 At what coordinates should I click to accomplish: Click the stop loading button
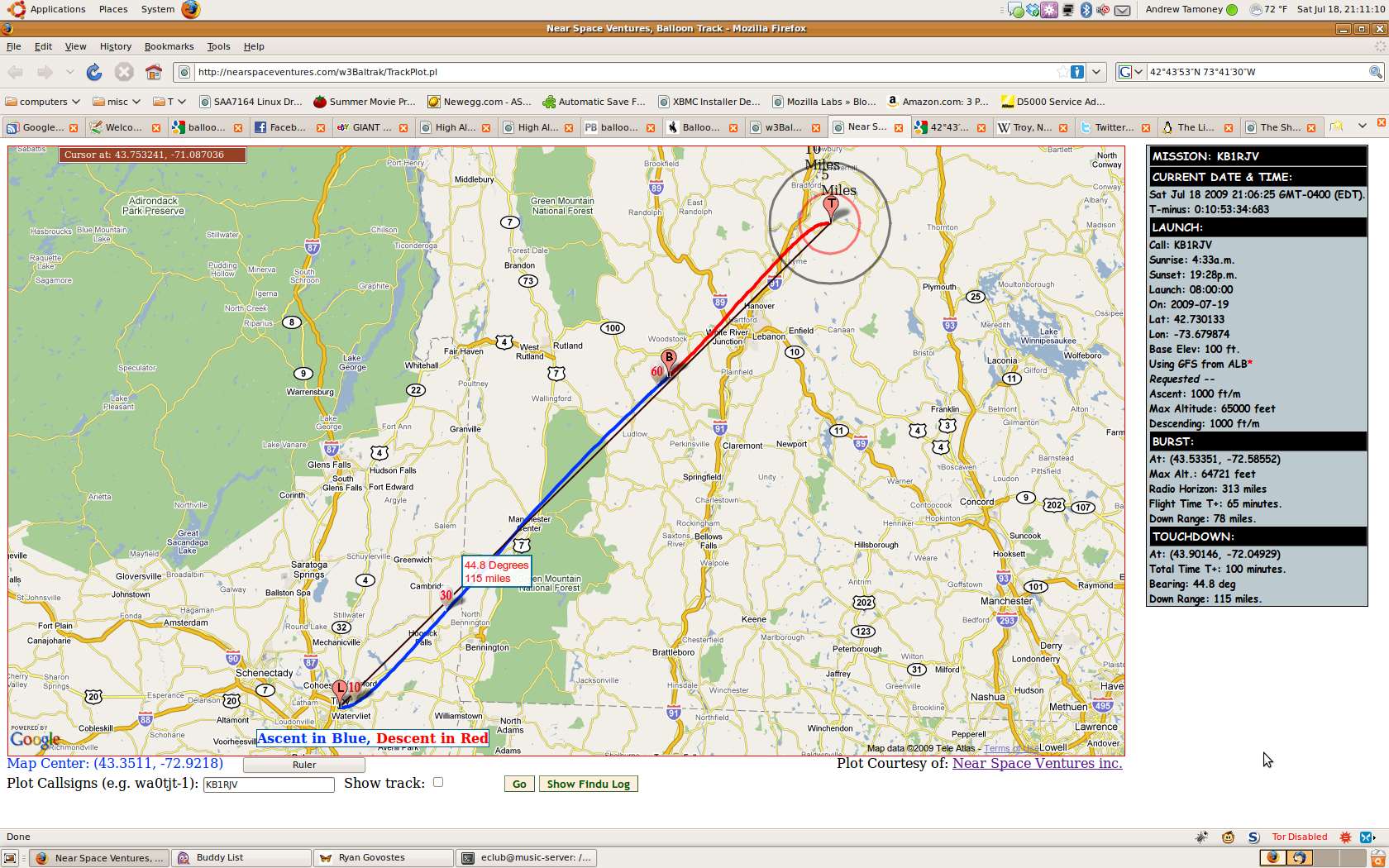coord(124,72)
